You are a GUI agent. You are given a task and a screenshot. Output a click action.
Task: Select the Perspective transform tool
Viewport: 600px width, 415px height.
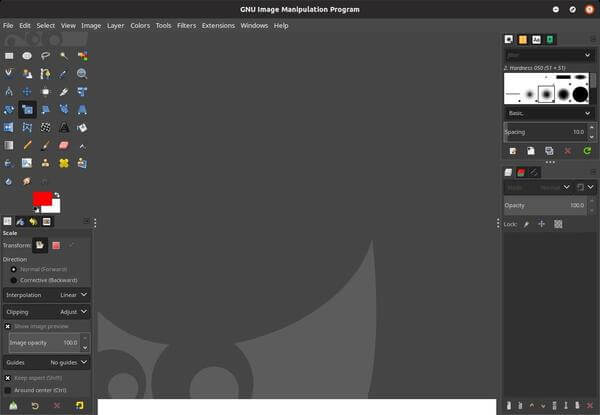point(82,110)
